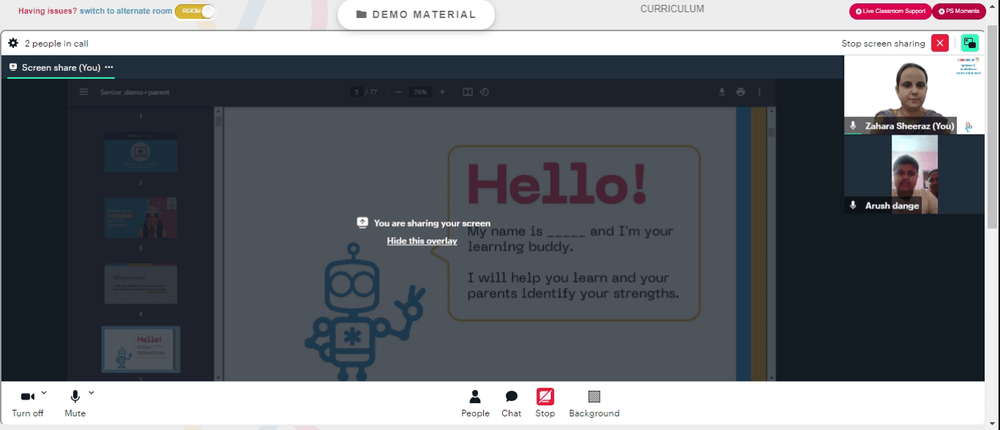Screen dimensions: 1000x430
Task: Click Live Classroom Support button
Action: (x=890, y=11)
